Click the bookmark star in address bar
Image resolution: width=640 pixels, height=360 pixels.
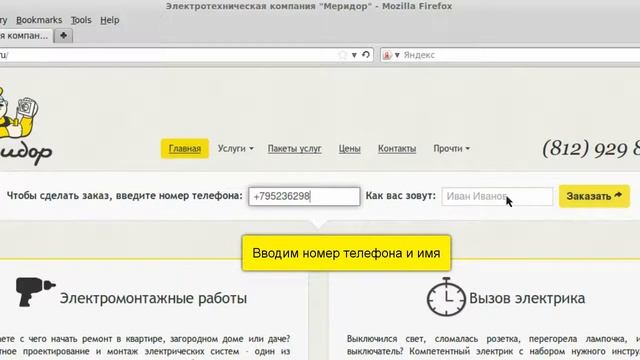342,55
